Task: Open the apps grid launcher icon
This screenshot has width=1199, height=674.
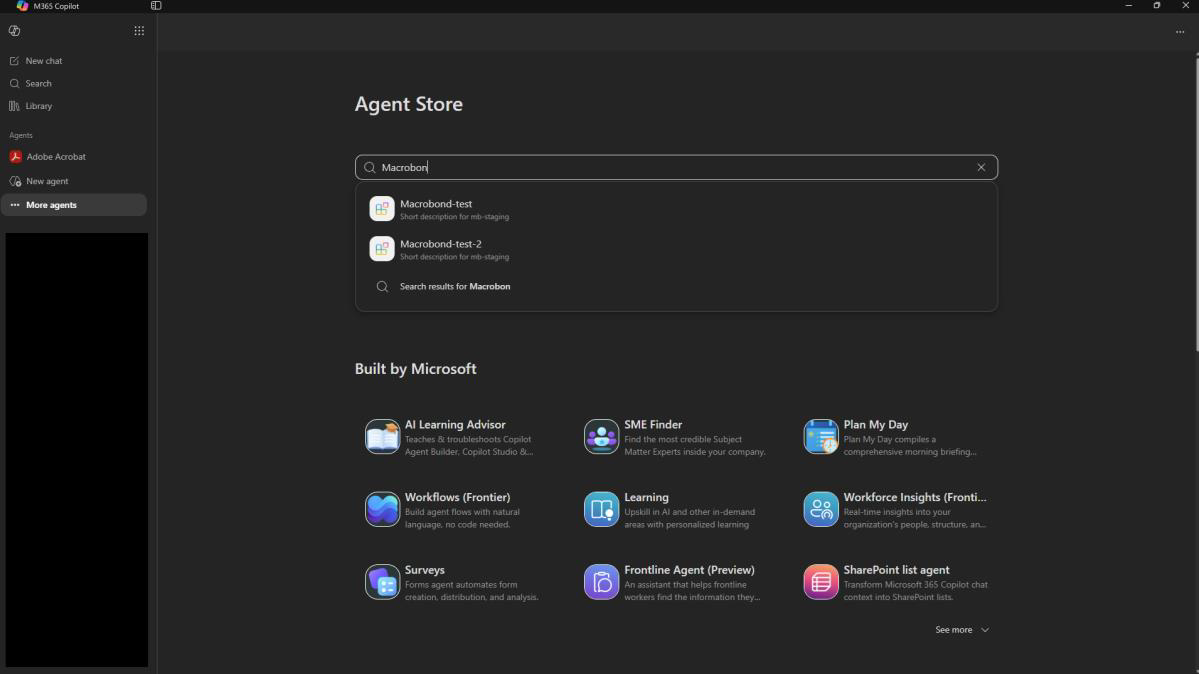Action: (139, 31)
